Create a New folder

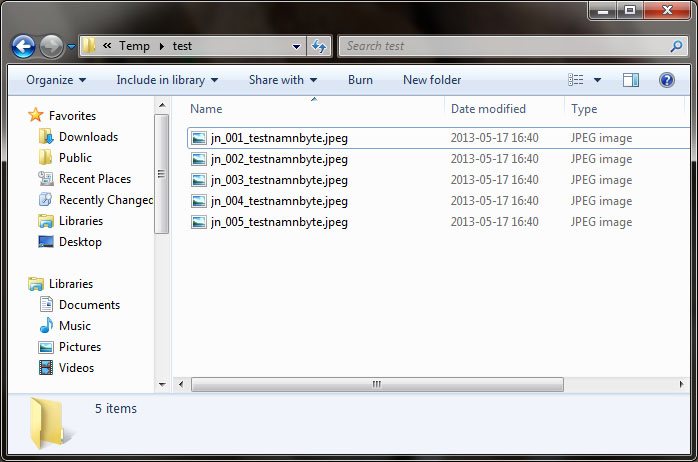click(x=432, y=80)
